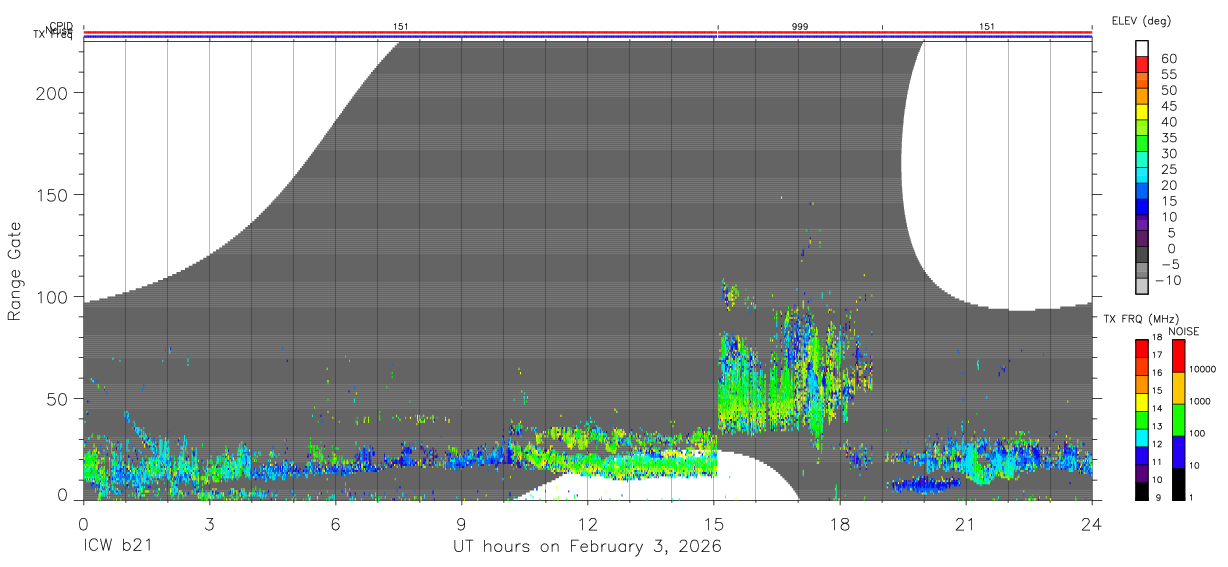Click the 'ICW b21' radar label
This screenshot has height=567, width=1228.
pyautogui.click(x=120, y=547)
